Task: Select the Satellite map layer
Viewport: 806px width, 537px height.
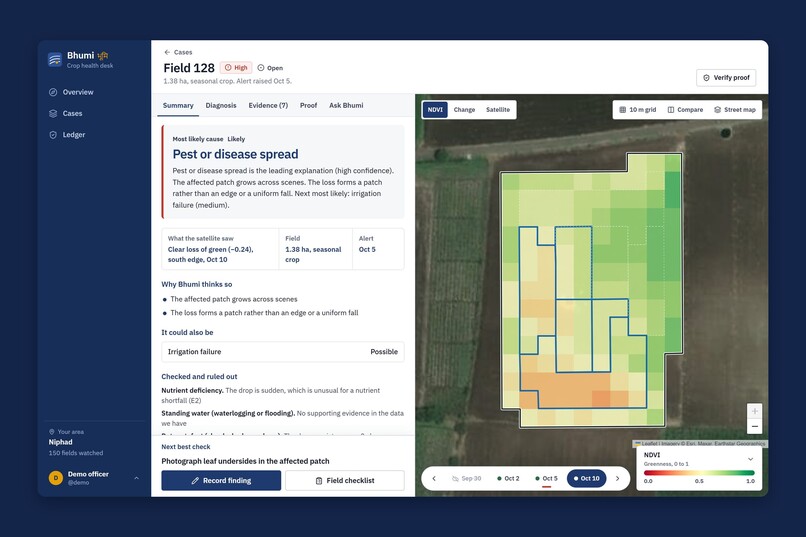Action: [498, 109]
